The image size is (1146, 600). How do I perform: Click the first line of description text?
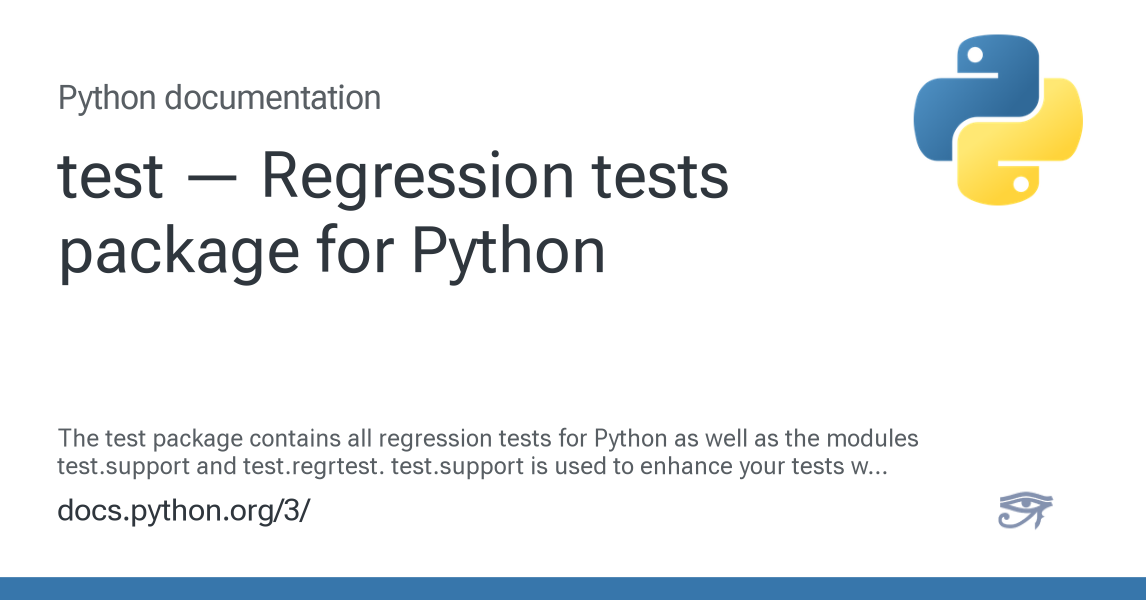488,438
